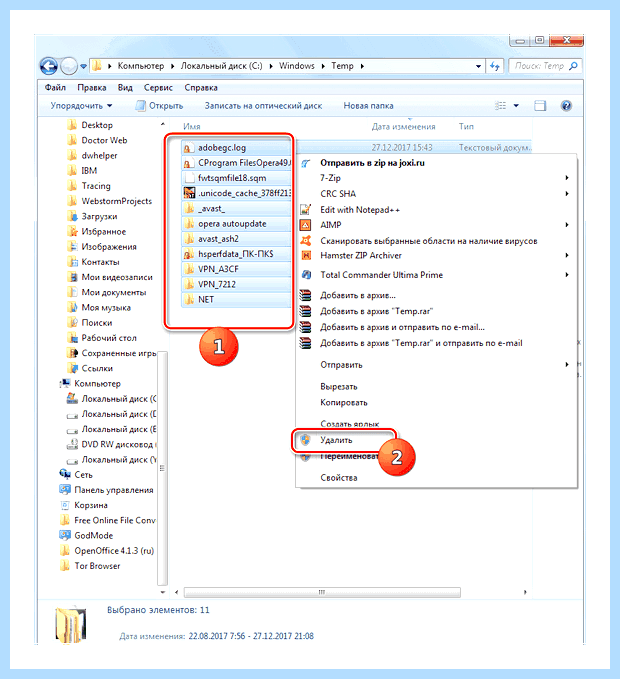Click Записать на оптический диск
Image resolution: width=620 pixels, height=679 pixels.
263,106
